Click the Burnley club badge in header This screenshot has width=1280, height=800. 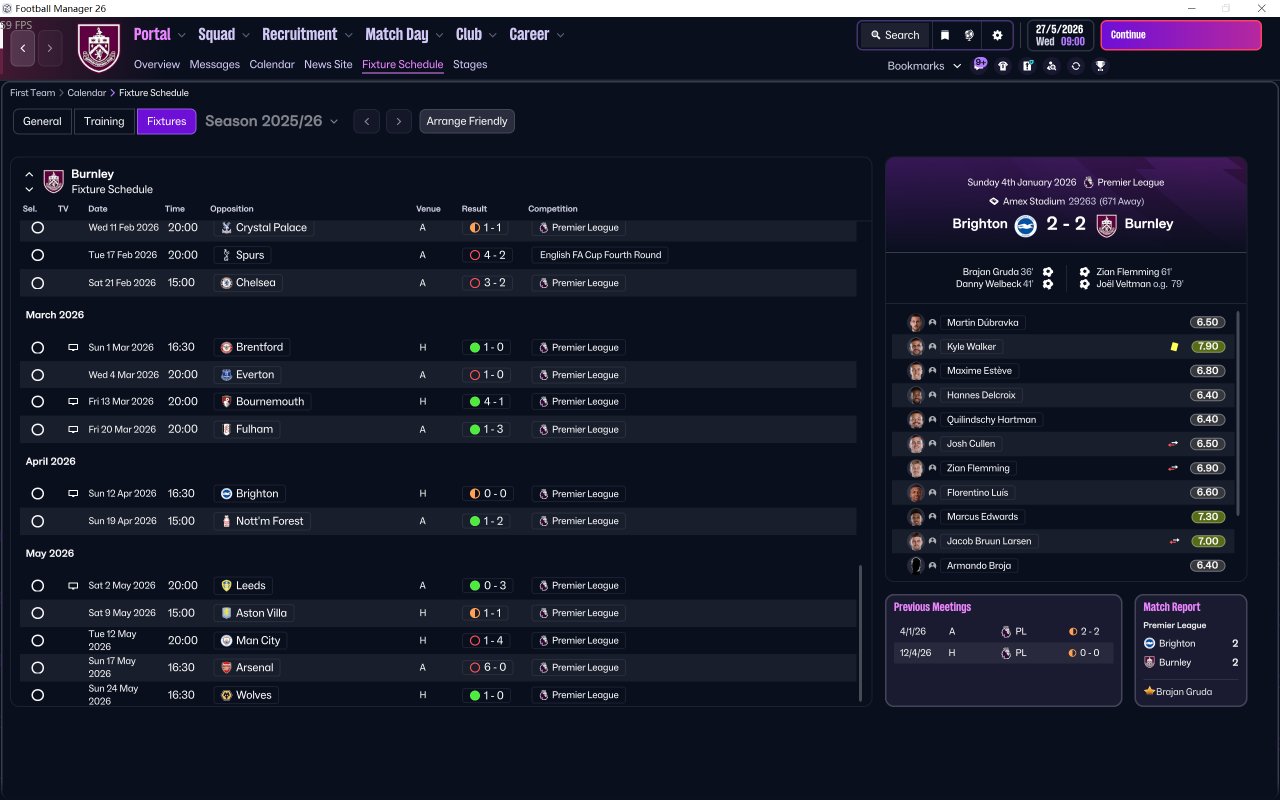click(98, 48)
